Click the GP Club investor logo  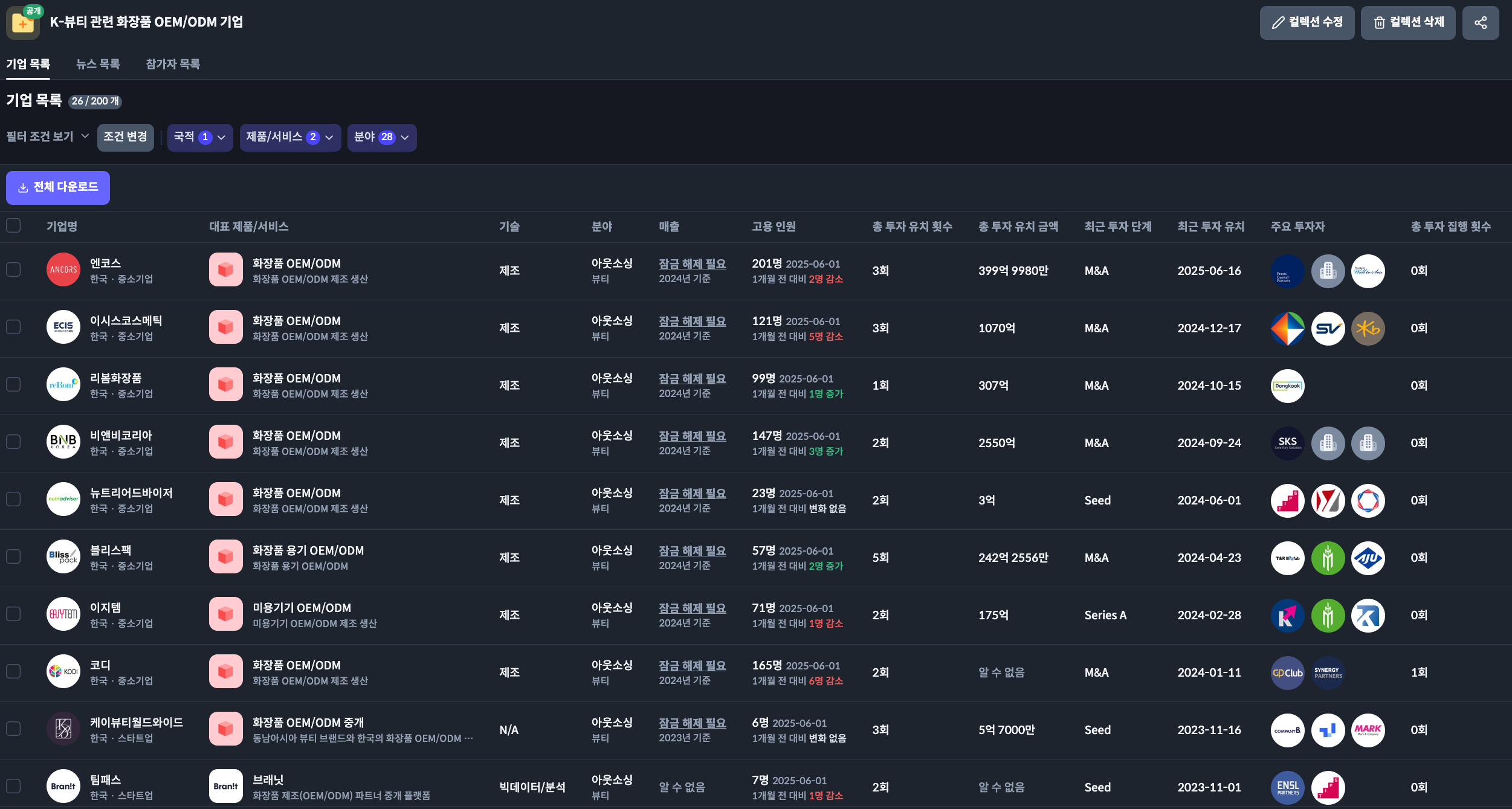coord(1287,673)
